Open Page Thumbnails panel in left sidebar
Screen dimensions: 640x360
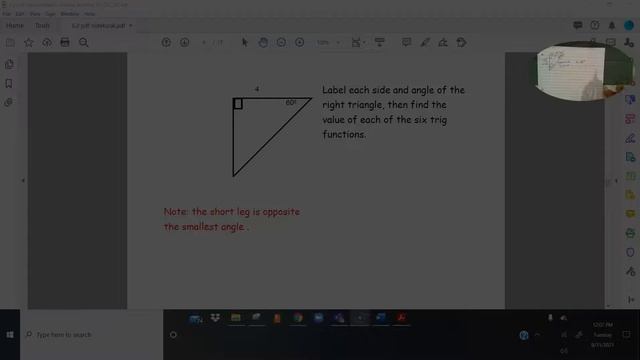[9, 64]
